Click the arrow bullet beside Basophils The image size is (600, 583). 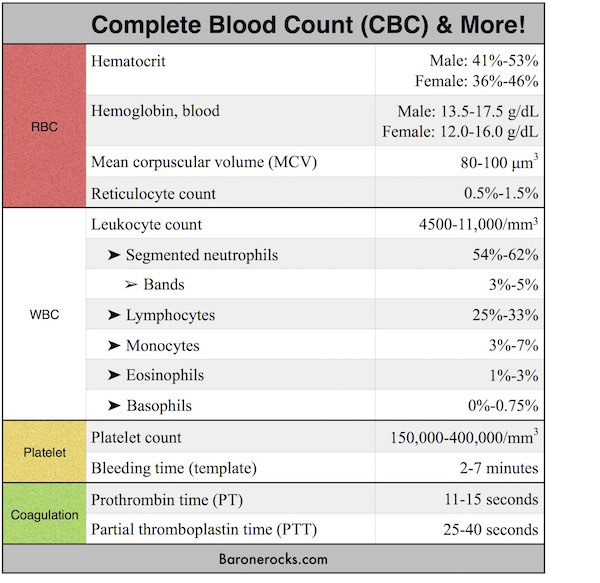[x=114, y=405]
